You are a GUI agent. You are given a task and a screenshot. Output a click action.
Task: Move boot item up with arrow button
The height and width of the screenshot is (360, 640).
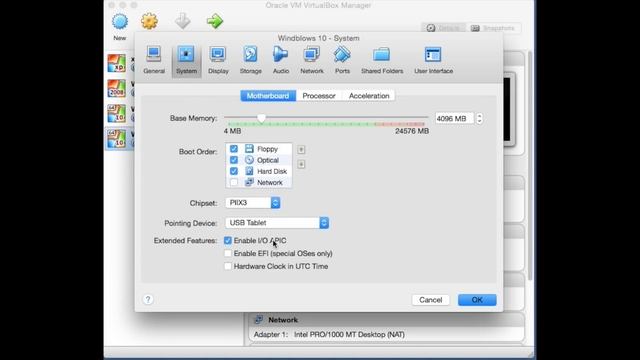[301, 150]
